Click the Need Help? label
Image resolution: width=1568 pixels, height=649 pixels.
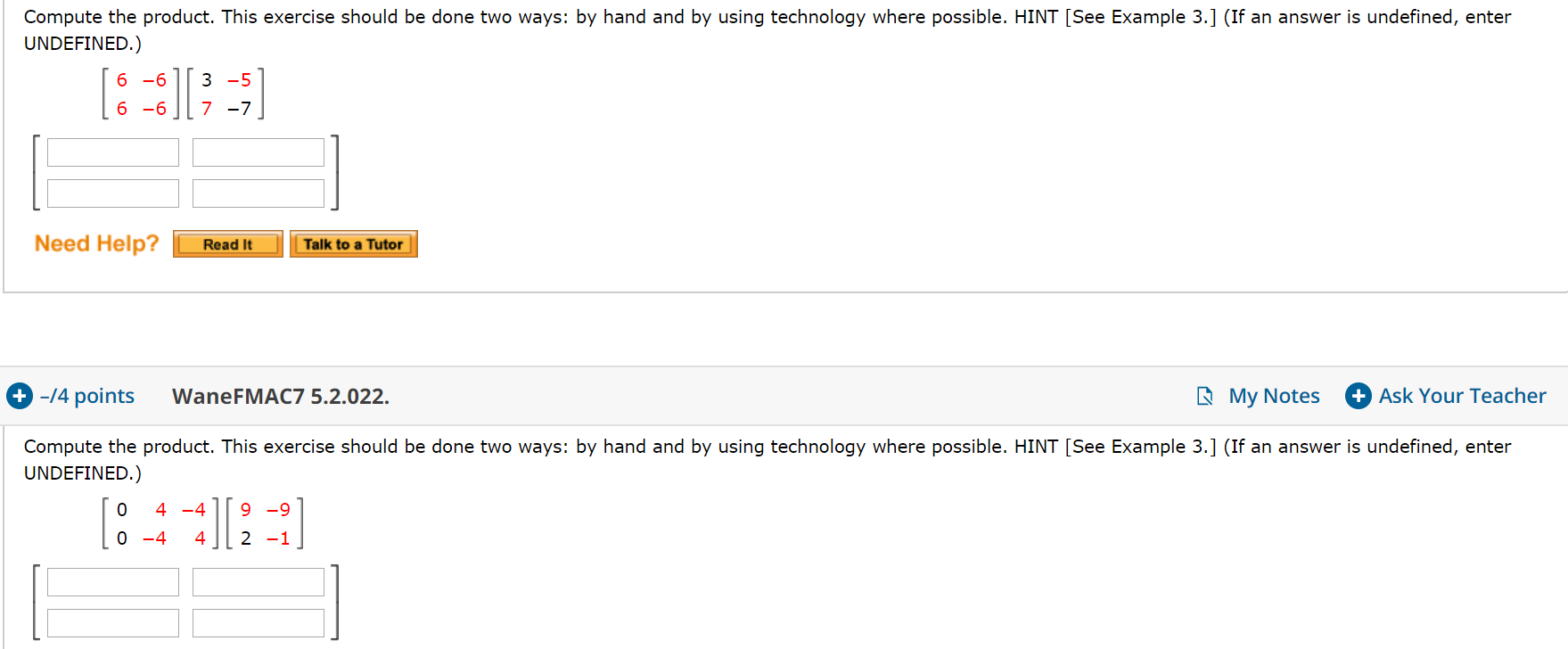tap(96, 243)
